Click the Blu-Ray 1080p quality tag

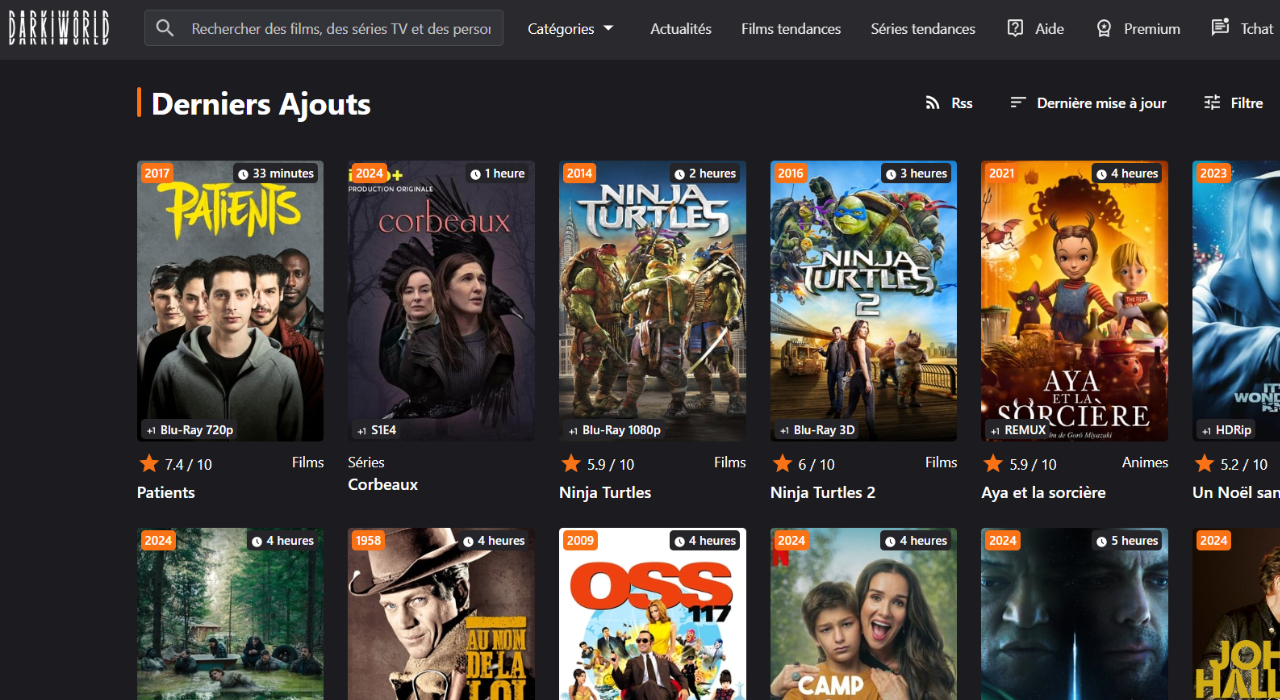[x=615, y=430]
